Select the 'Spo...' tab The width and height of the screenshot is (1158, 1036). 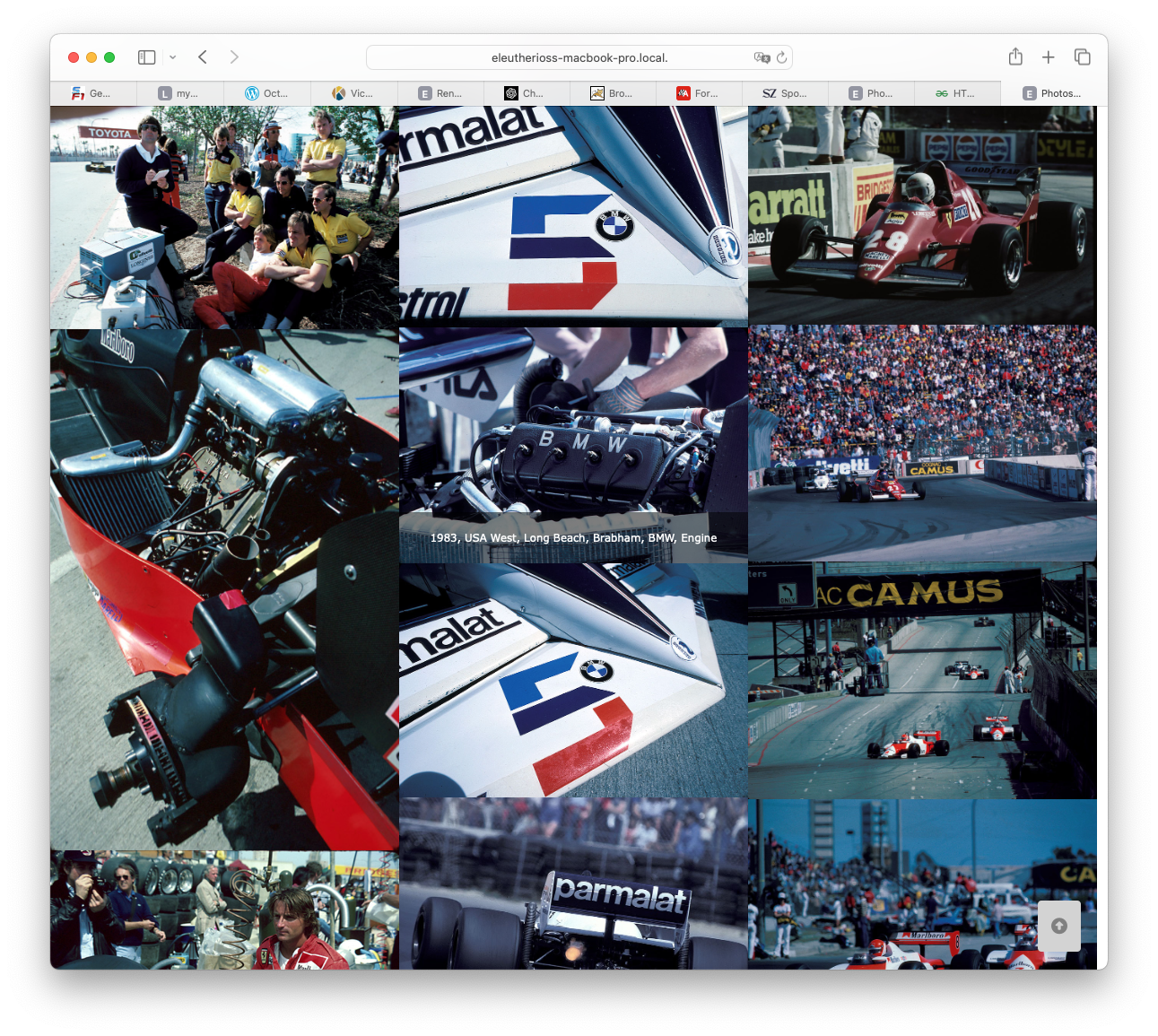click(x=785, y=93)
